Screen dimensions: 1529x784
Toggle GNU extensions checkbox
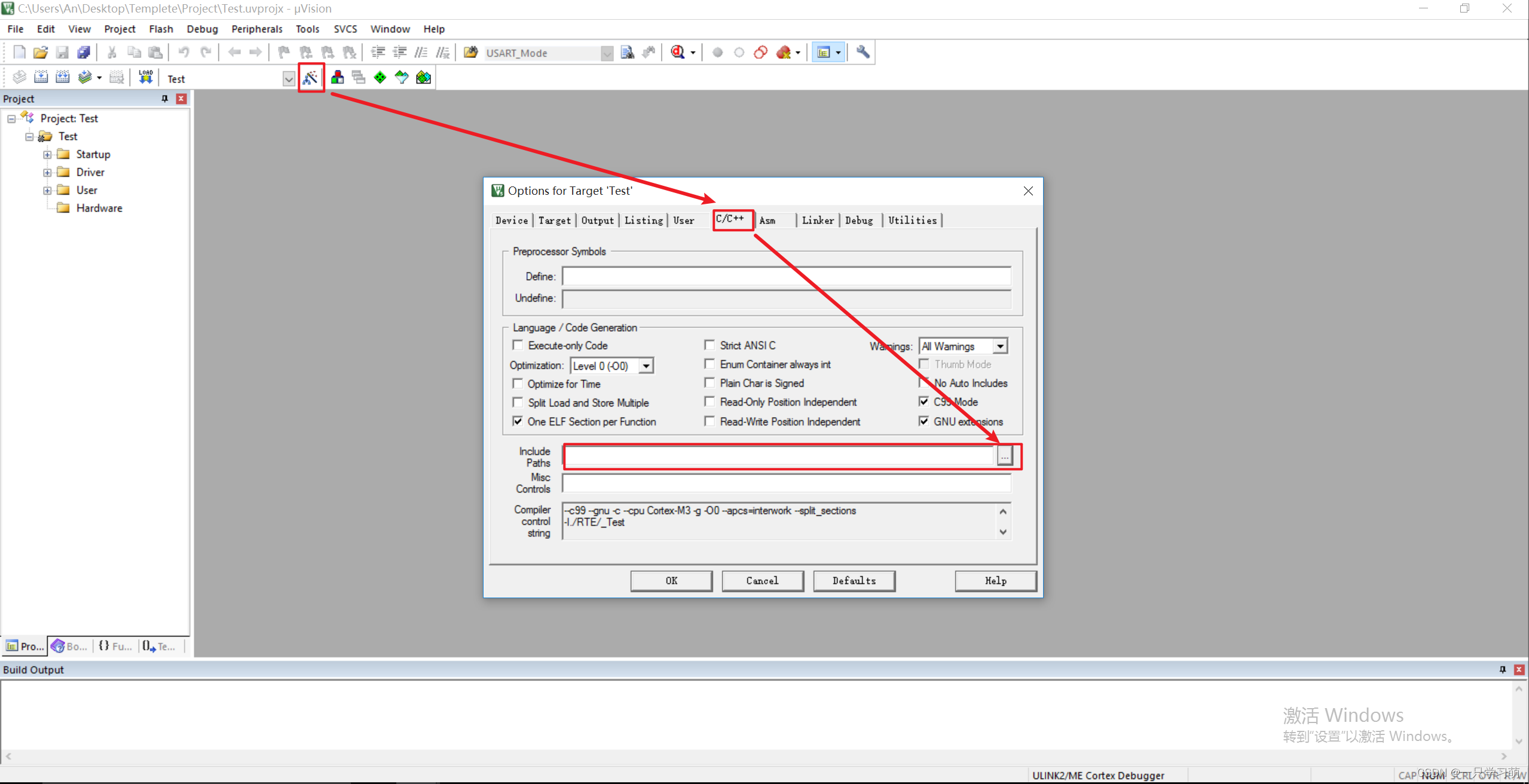point(922,420)
